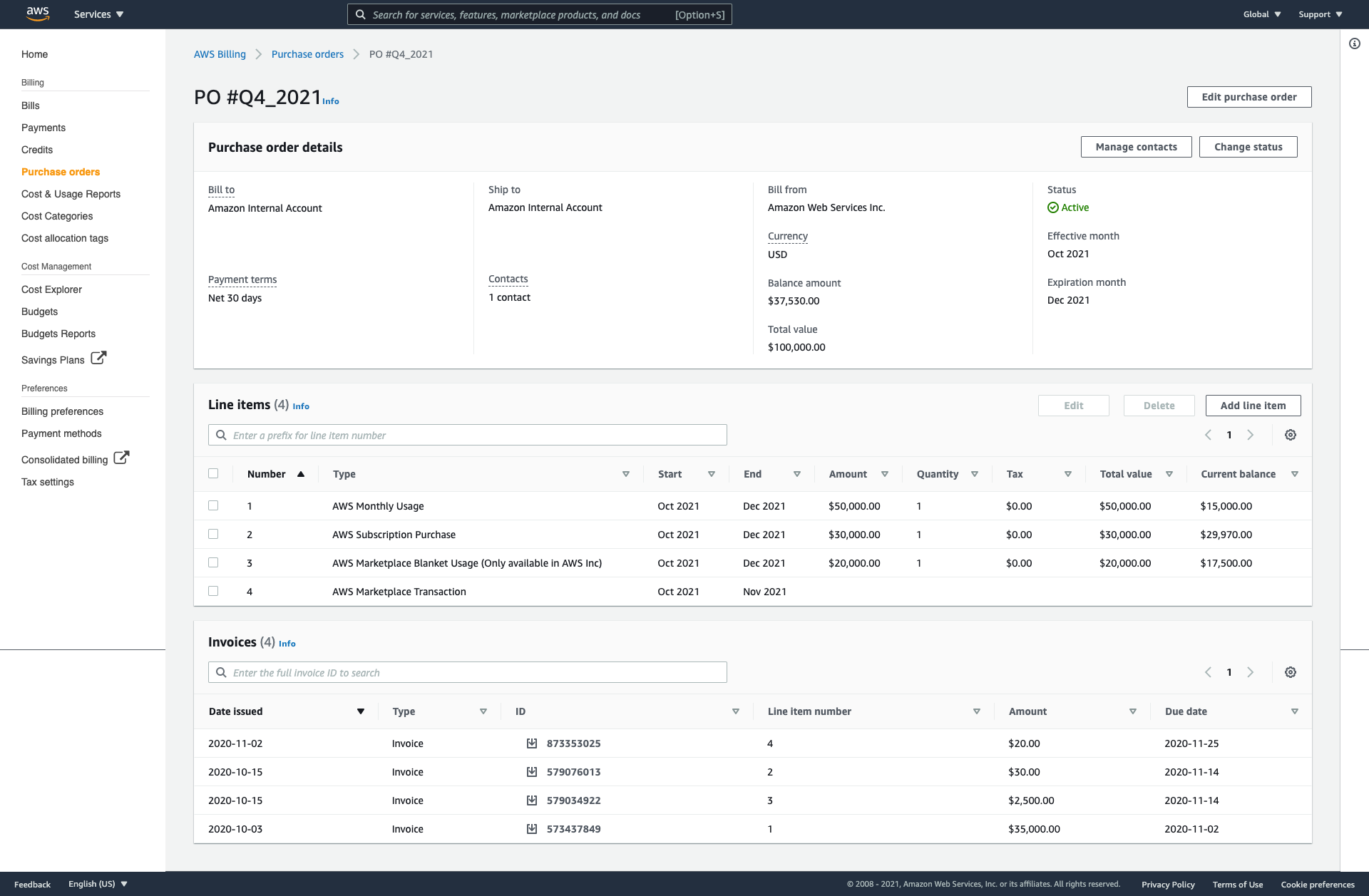
Task: Click Add line item button
Action: (1252, 405)
